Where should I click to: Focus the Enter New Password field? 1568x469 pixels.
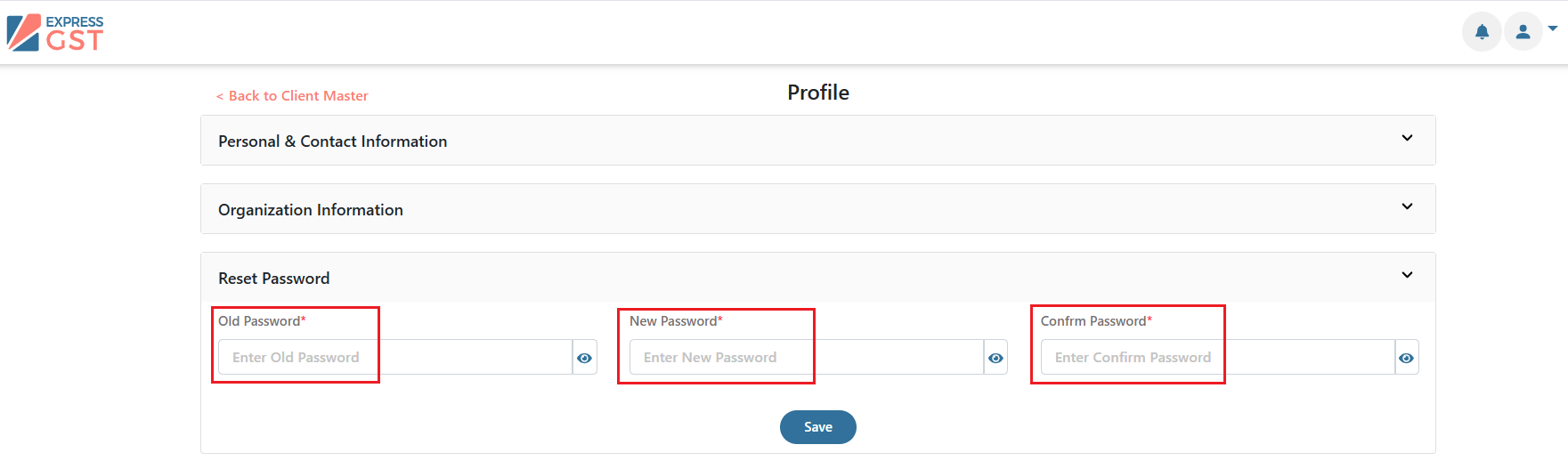(x=807, y=358)
